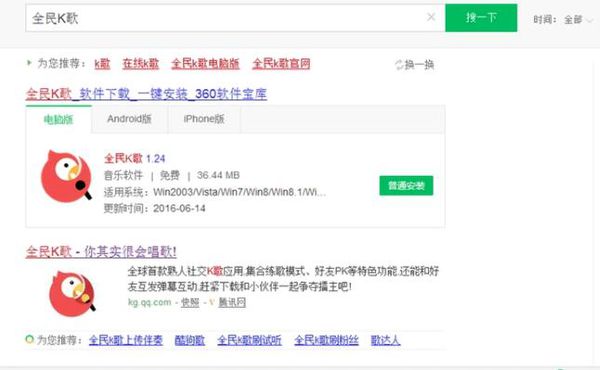
Task: Click the green 搜一下 search button
Action: pyautogui.click(x=481, y=18)
